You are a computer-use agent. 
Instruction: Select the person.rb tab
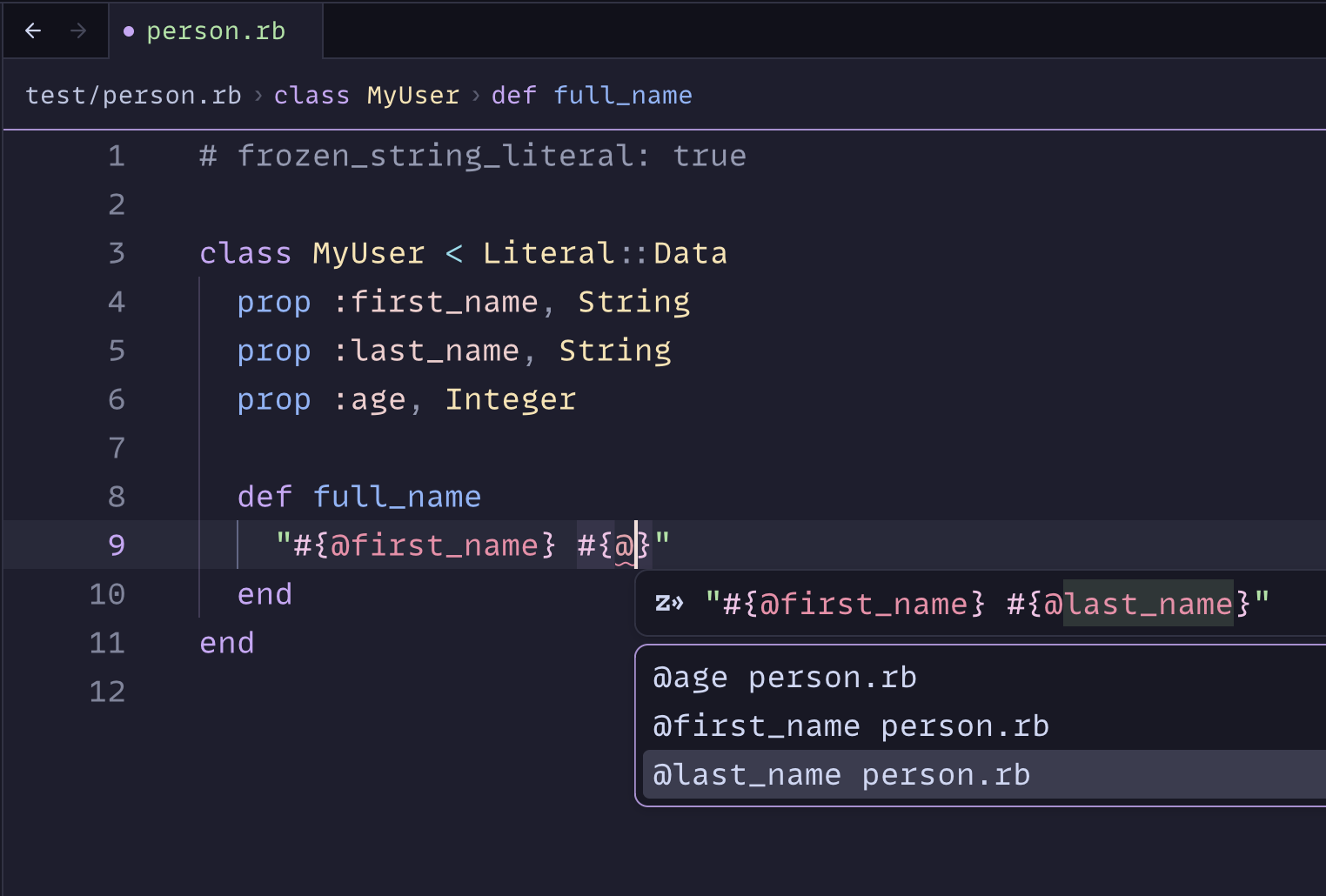[x=215, y=31]
